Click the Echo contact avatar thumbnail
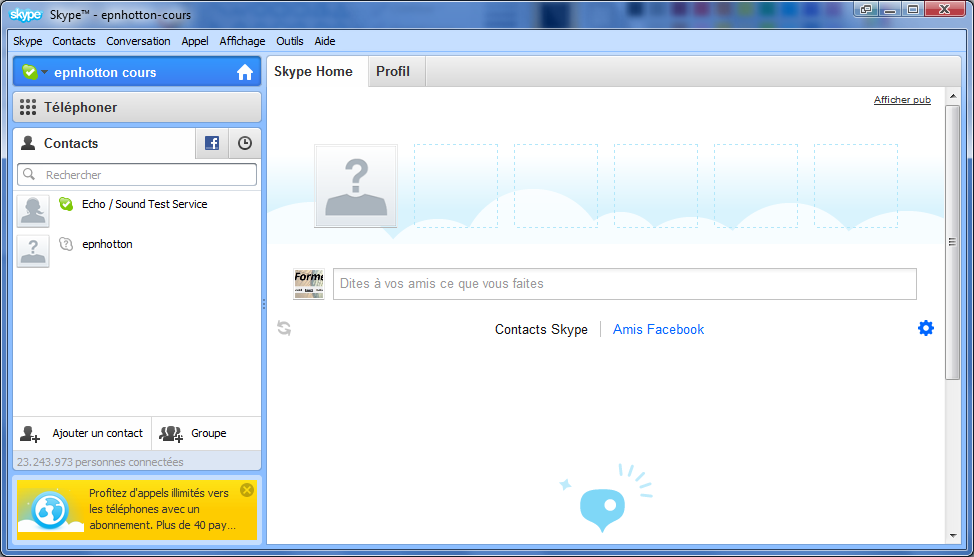The width and height of the screenshot is (974, 557). point(33,211)
